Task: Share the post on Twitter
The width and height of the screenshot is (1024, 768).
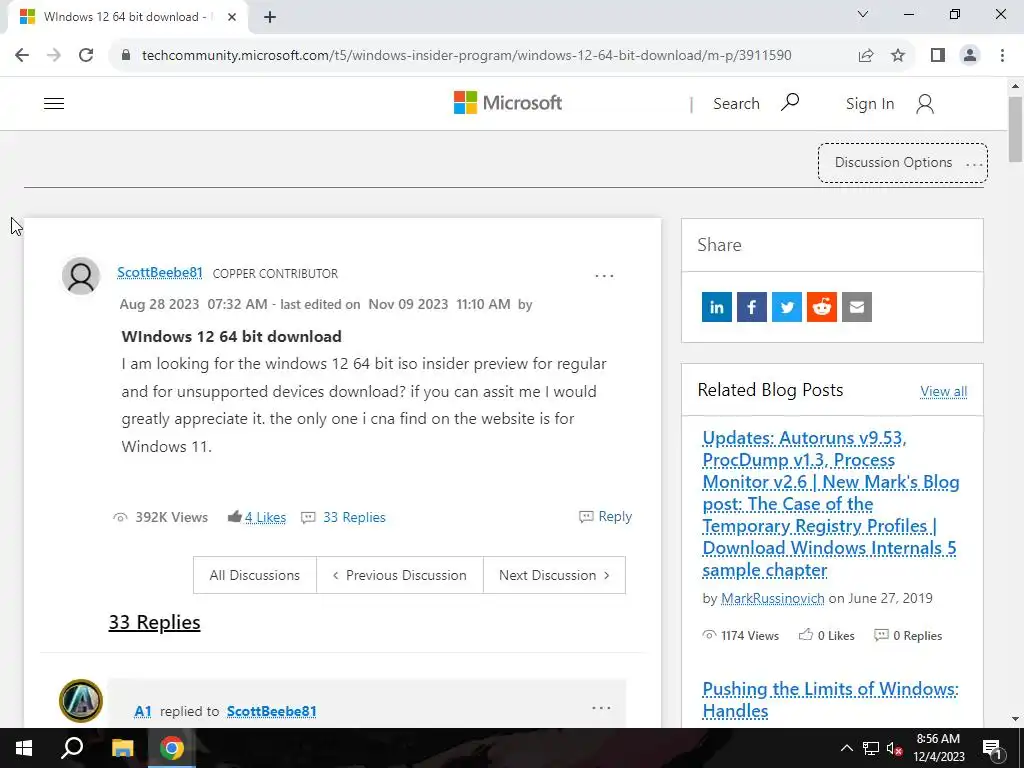Action: [786, 307]
